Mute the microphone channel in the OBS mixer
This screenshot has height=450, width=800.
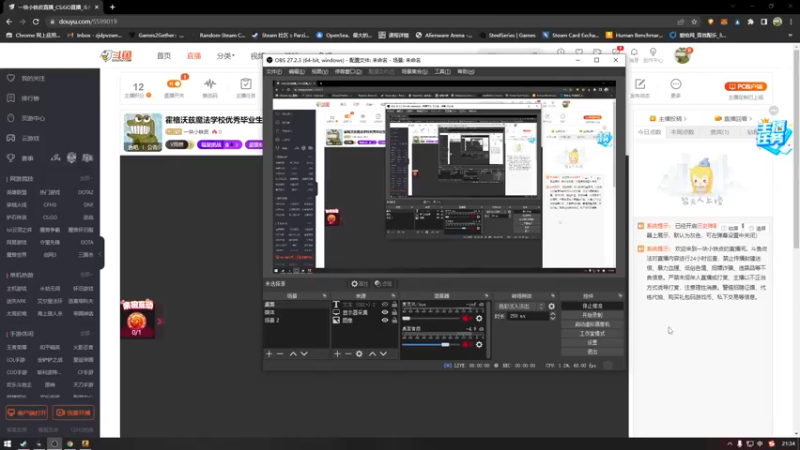point(466,318)
